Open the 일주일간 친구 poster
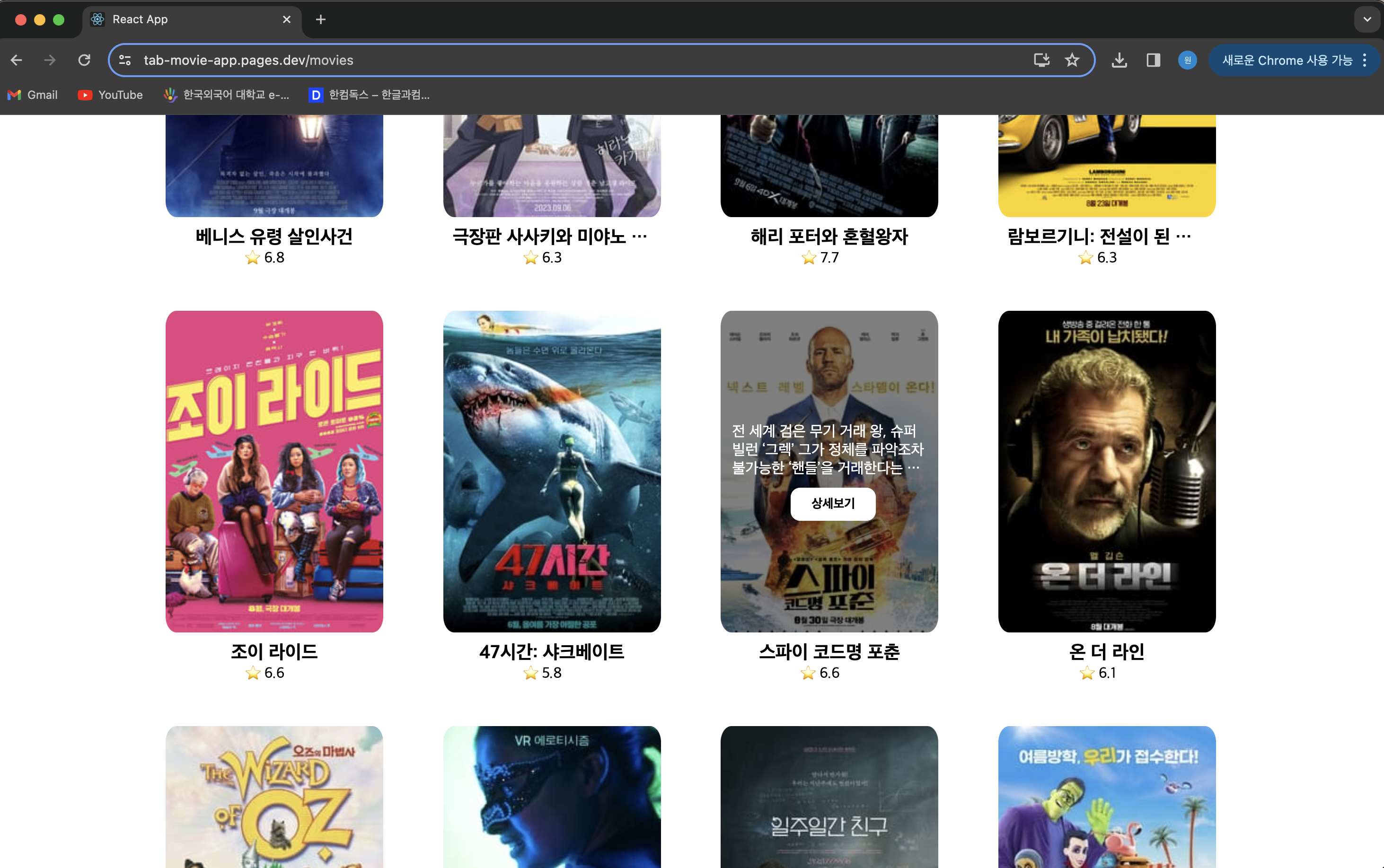Viewport: 1384px width, 868px height. 829,797
